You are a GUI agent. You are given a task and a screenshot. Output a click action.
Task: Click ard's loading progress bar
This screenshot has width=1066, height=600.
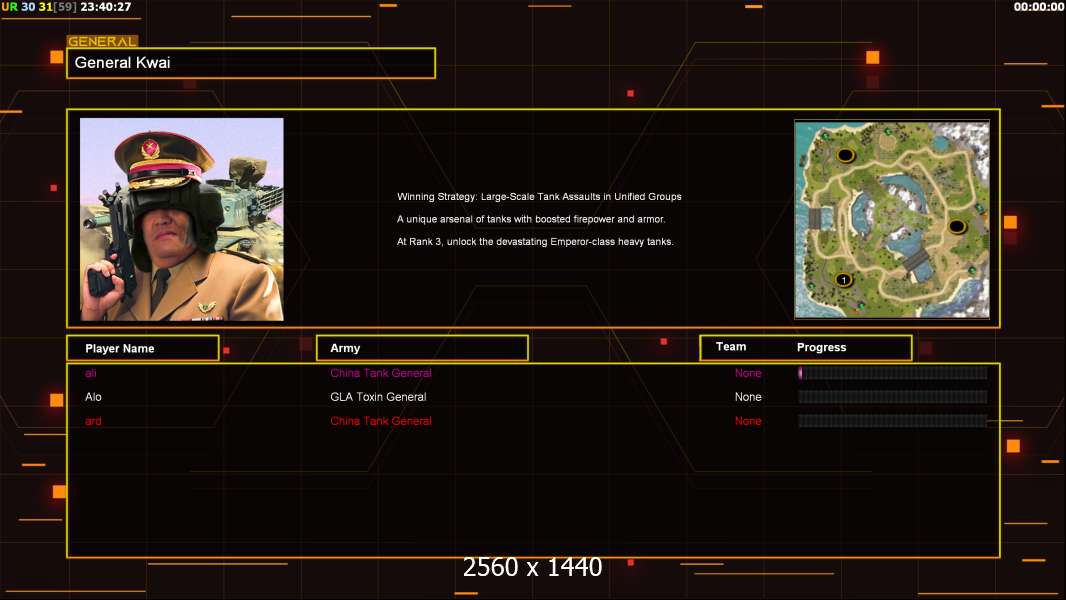pyautogui.click(x=893, y=421)
